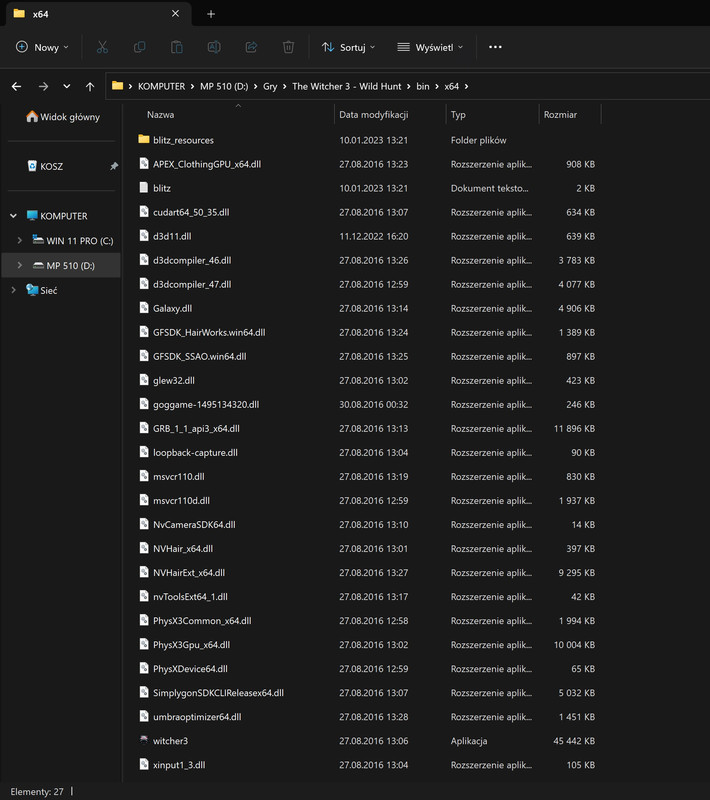This screenshot has width=710, height=800.
Task: Click the Paste clipboard icon
Action: pyautogui.click(x=176, y=47)
